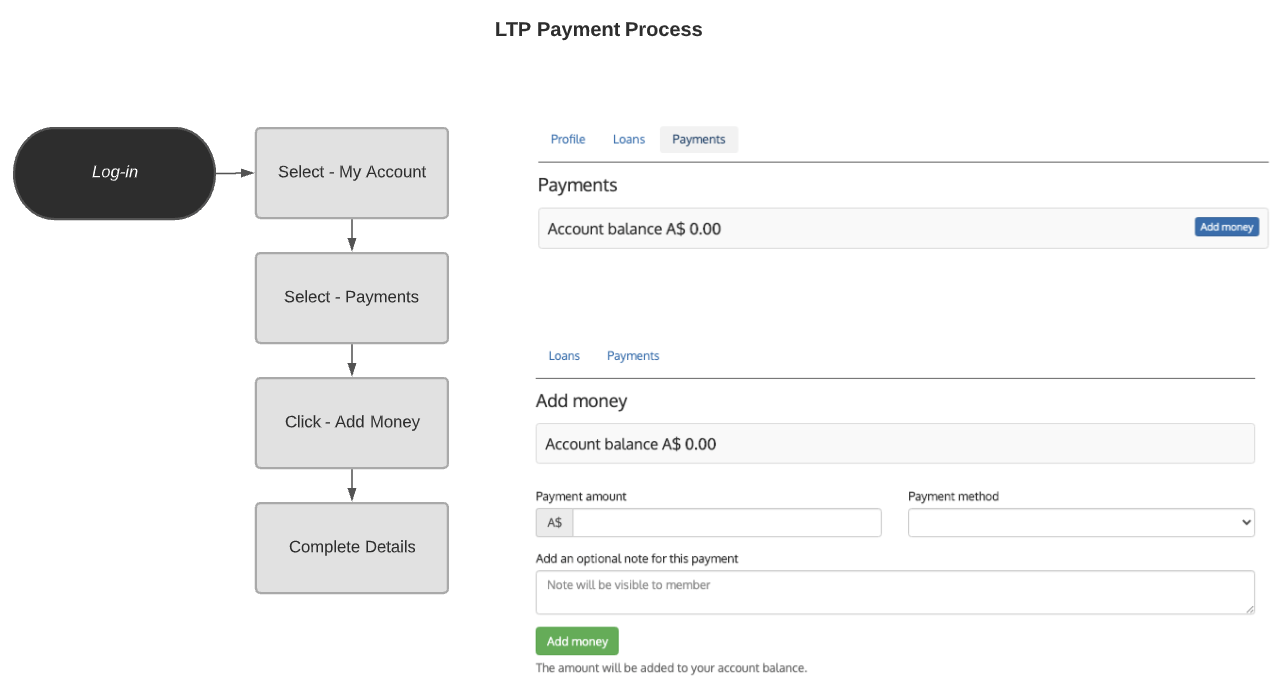Click into the Payment amount field
Screen dimensions: 1284x692
[x=727, y=523]
